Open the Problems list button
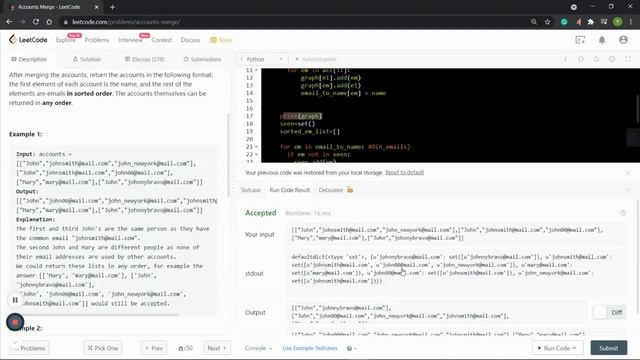The height and width of the screenshot is (360, 640). 29,348
